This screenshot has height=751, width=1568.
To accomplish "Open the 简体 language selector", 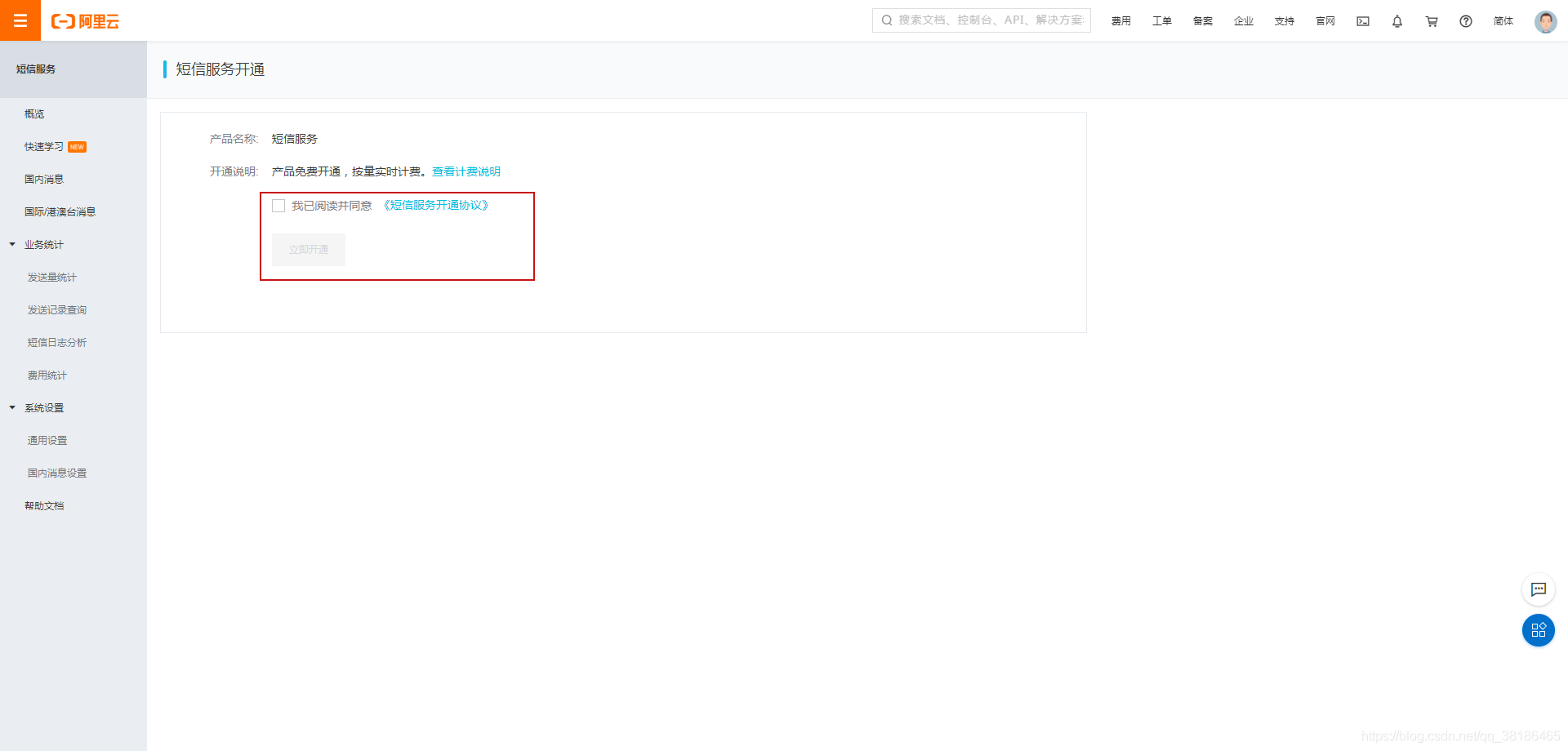I will click(1503, 21).
